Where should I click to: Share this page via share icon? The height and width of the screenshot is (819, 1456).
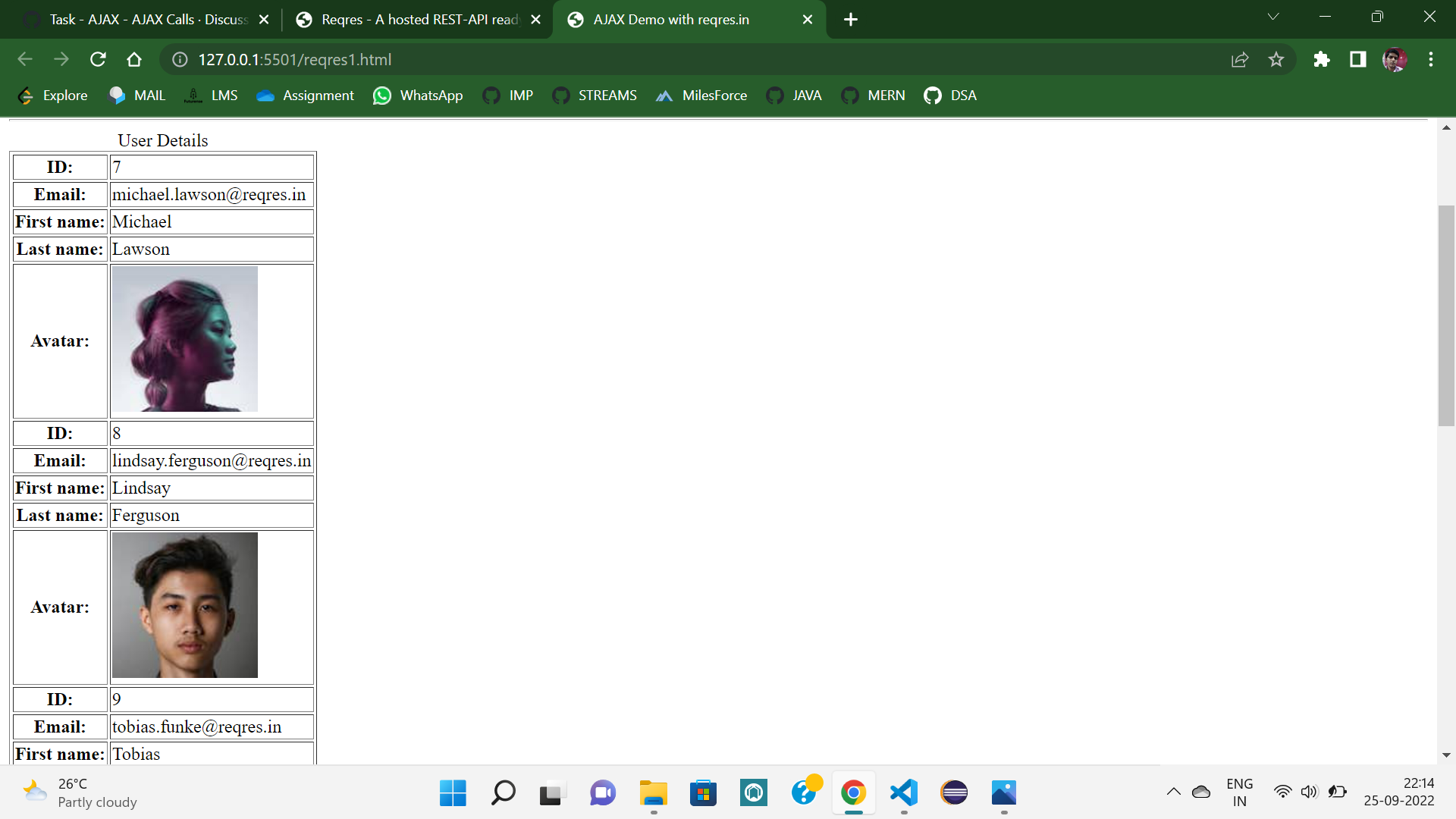point(1240,59)
